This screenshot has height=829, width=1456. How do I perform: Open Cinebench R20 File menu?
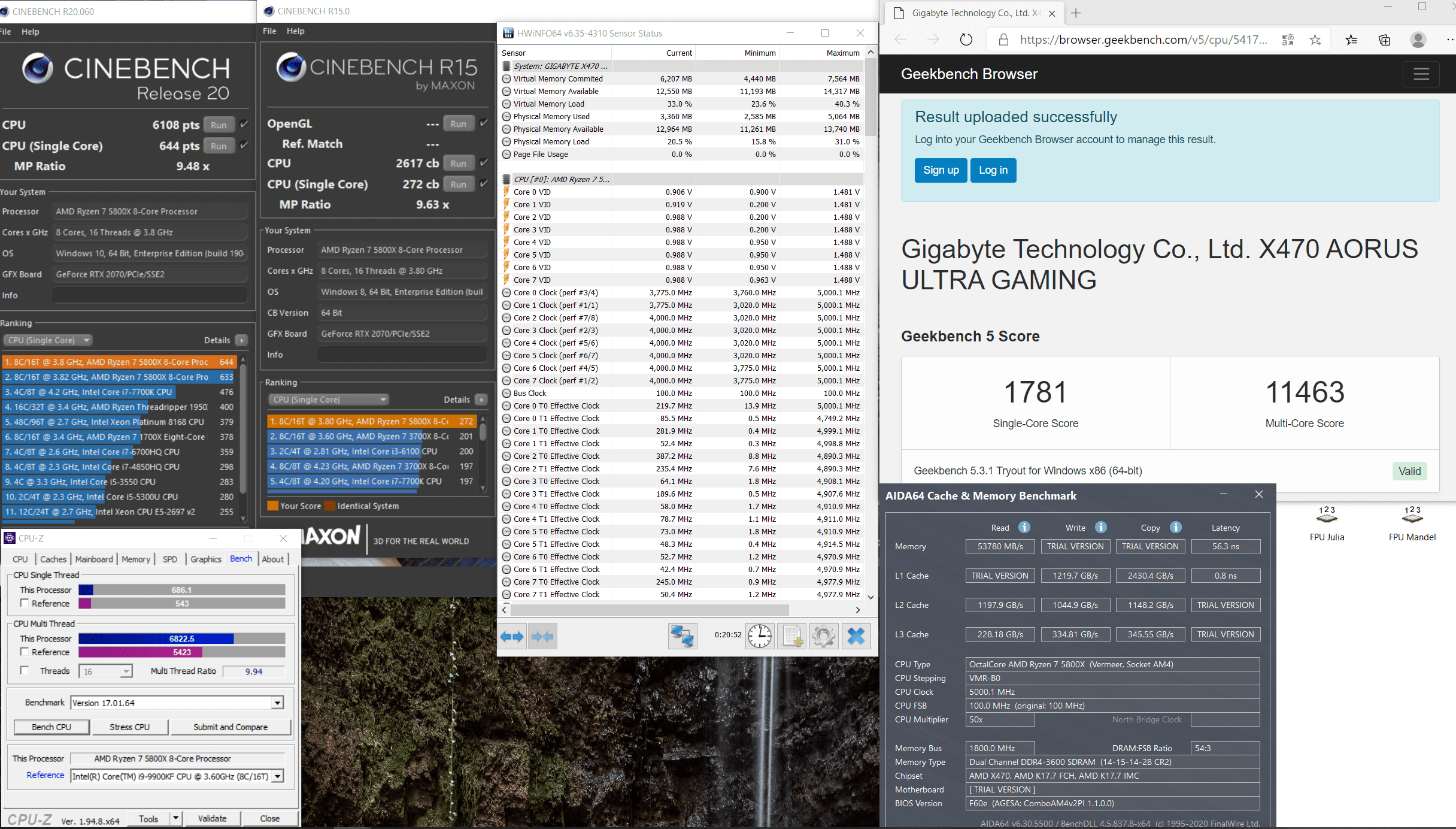(x=5, y=32)
